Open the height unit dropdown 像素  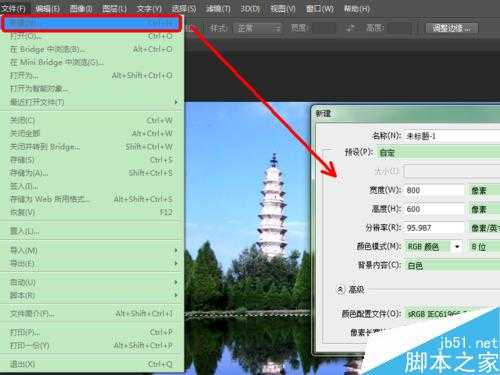[484, 209]
